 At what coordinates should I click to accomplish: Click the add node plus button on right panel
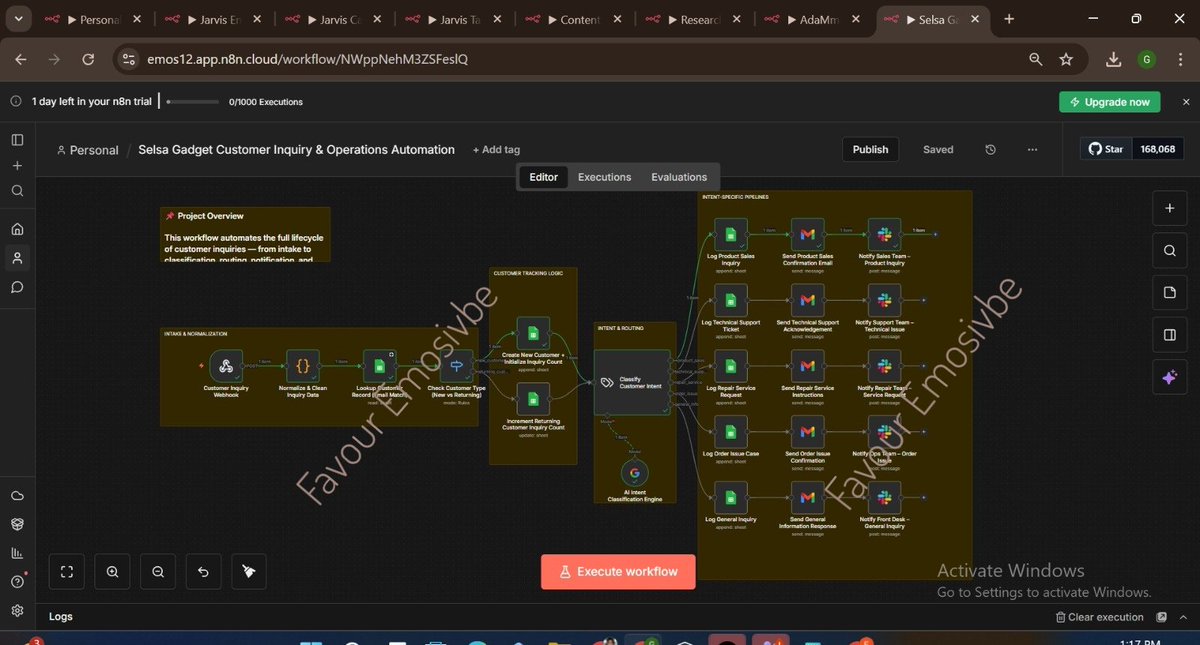pyautogui.click(x=1169, y=208)
